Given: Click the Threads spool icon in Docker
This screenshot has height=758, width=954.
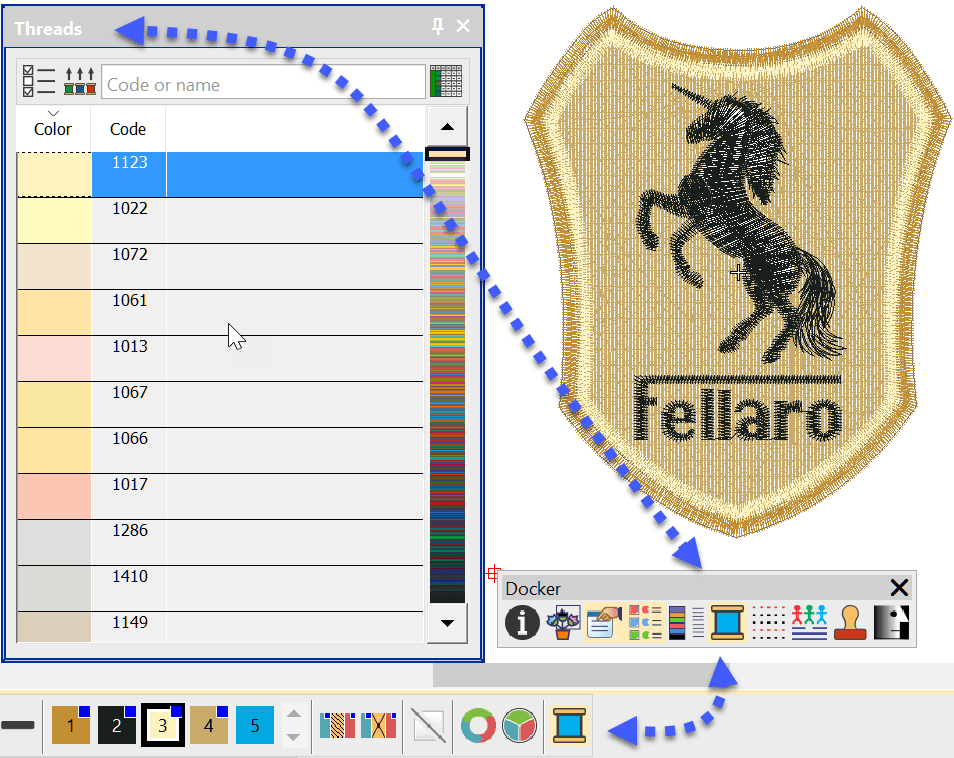Looking at the screenshot, I should pyautogui.click(x=727, y=622).
